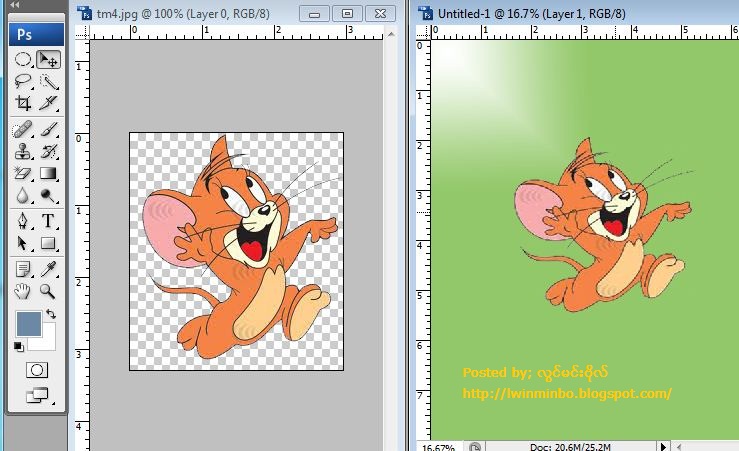Select the Pen tool
Image resolution: width=739 pixels, height=451 pixels.
tap(23, 221)
